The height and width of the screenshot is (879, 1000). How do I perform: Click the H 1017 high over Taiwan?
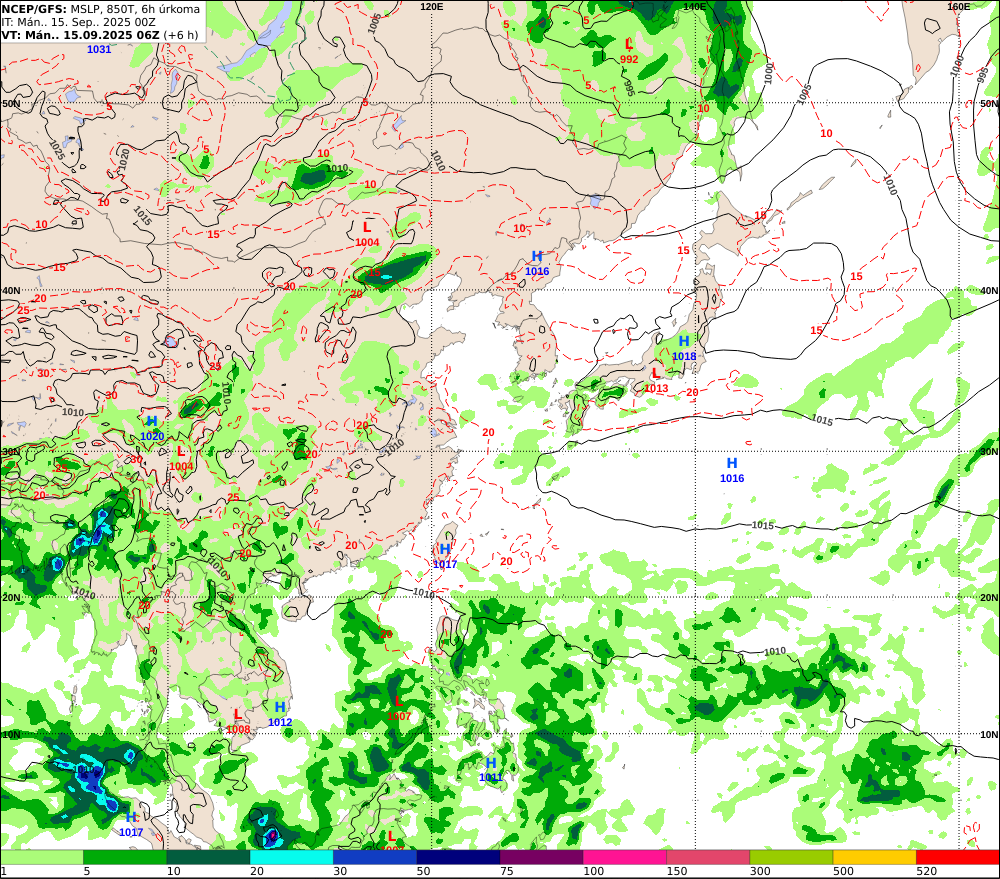point(445,556)
